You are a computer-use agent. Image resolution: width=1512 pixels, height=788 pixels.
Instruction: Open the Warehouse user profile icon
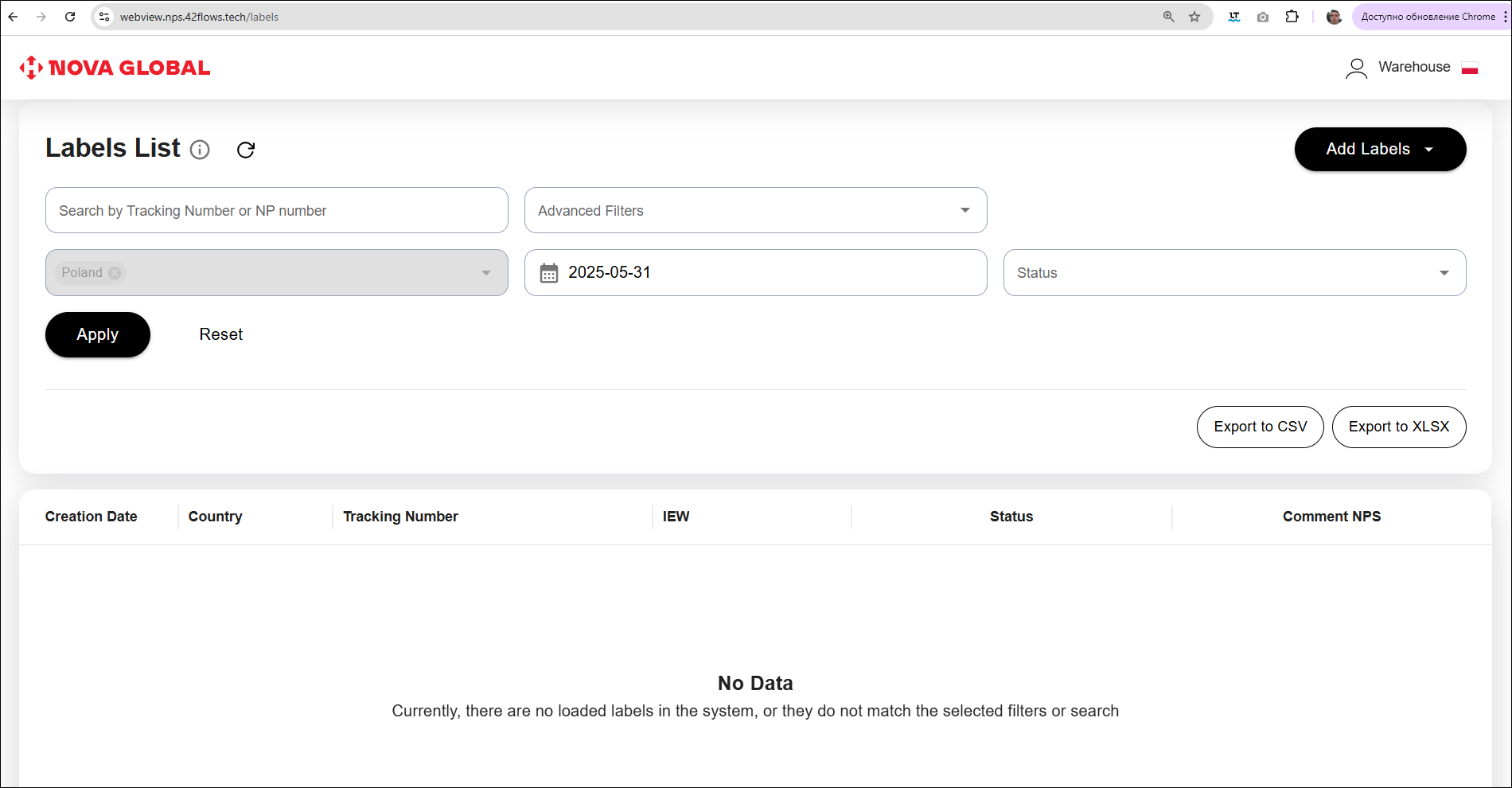pos(1356,68)
